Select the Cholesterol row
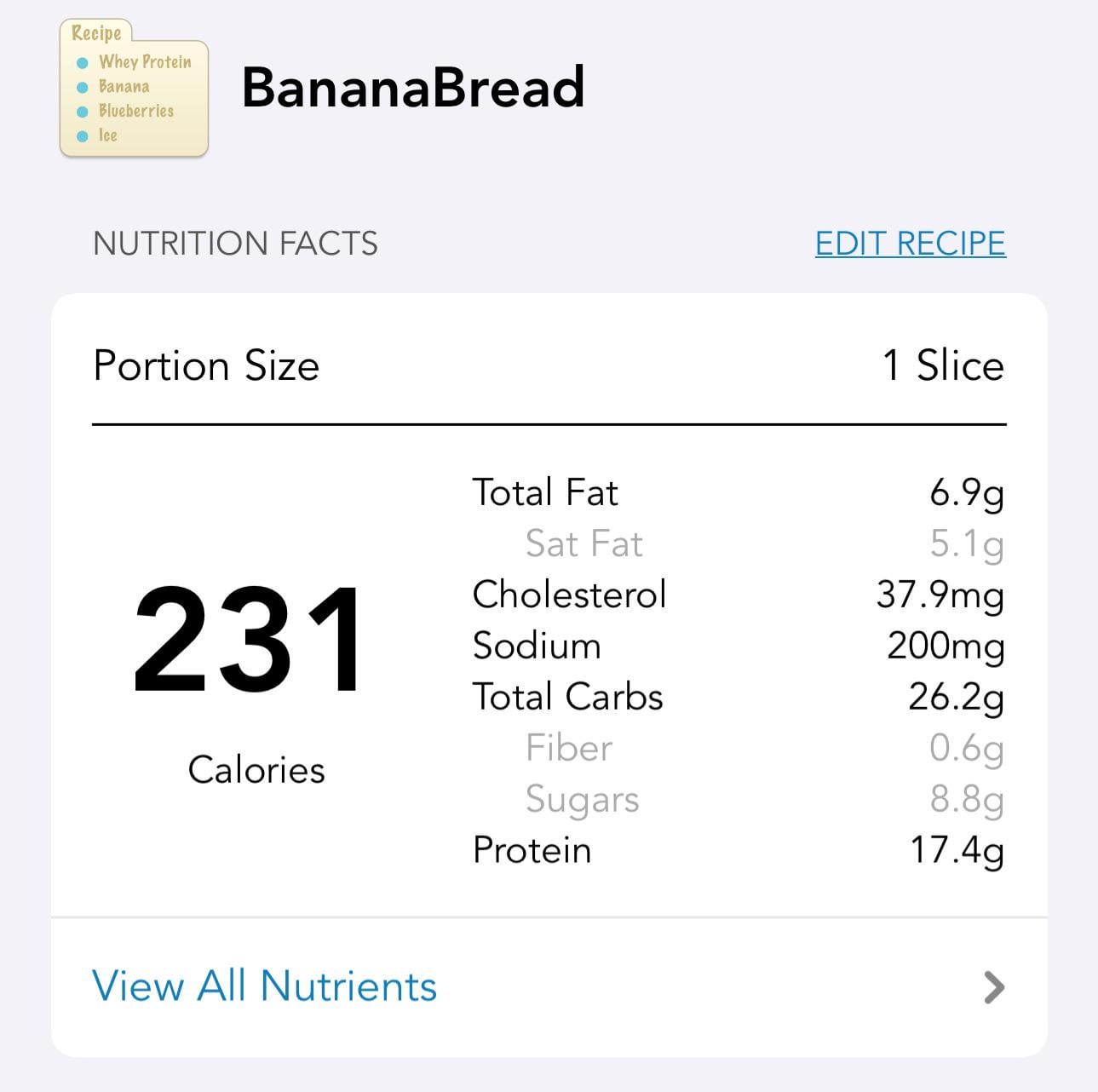 click(738, 595)
